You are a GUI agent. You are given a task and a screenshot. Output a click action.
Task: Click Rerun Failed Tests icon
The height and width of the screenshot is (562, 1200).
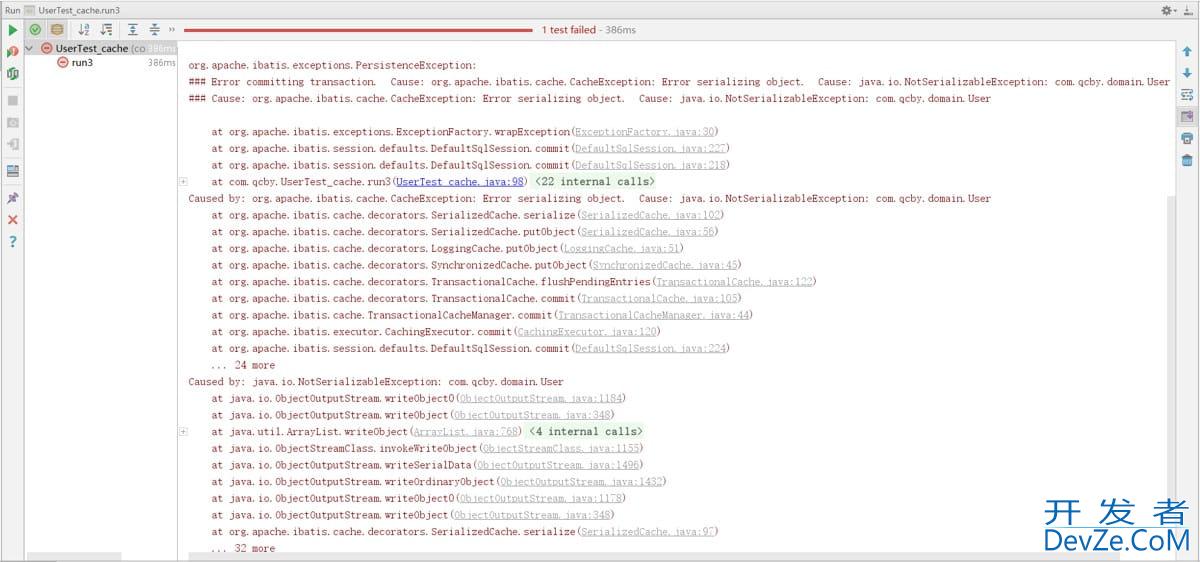point(12,51)
